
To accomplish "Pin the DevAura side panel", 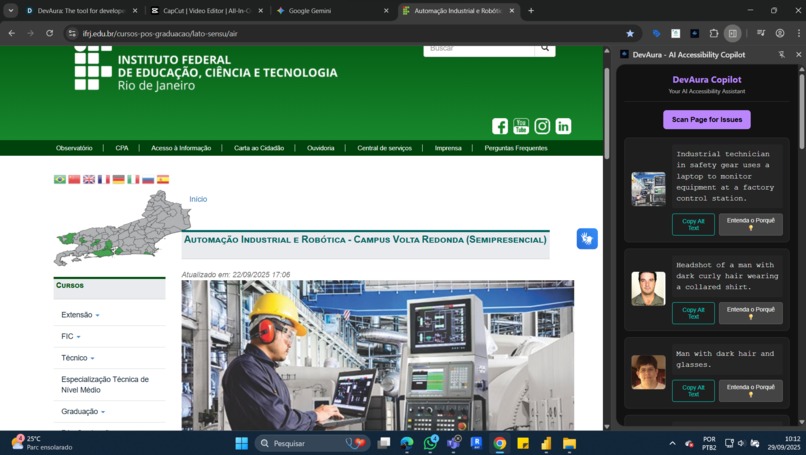I will point(781,54).
